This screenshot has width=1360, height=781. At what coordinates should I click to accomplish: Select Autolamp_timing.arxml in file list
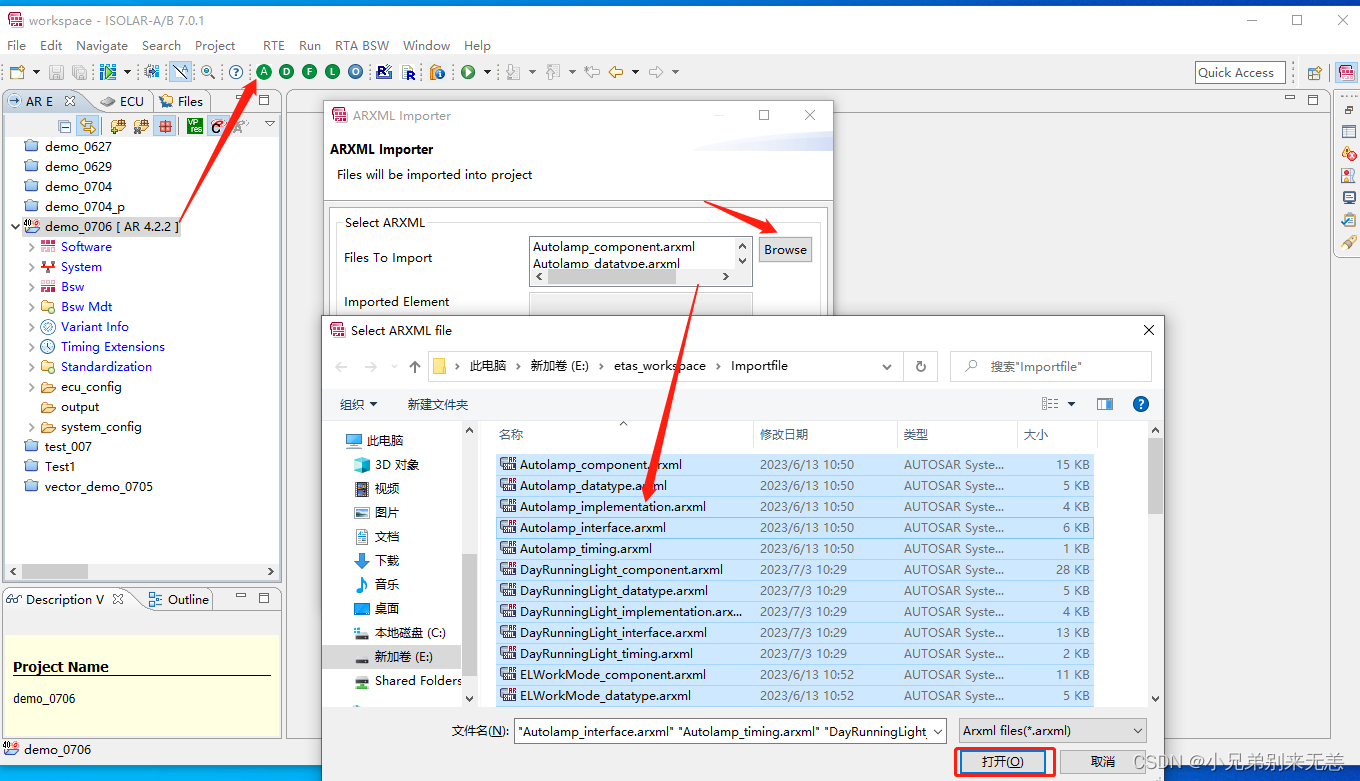(586, 548)
